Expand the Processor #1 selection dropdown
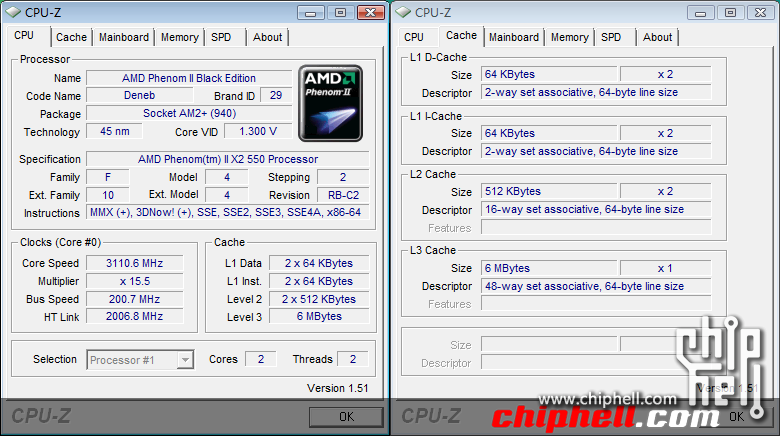Screen dimensions: 780x436 (x=185, y=360)
